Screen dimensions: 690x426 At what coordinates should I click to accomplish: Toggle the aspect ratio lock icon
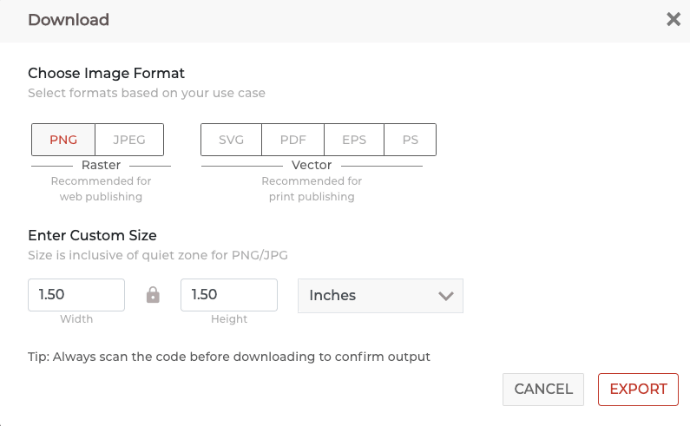(153, 295)
